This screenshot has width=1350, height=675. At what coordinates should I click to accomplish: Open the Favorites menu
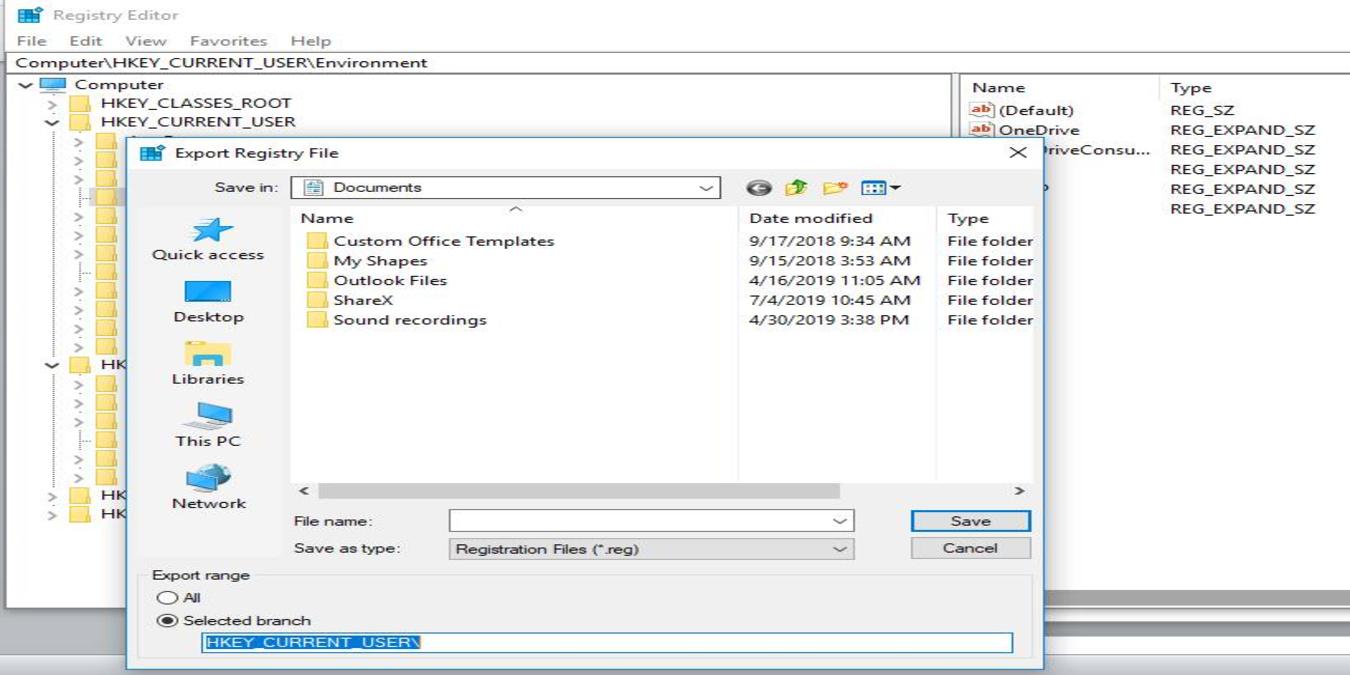coord(229,40)
